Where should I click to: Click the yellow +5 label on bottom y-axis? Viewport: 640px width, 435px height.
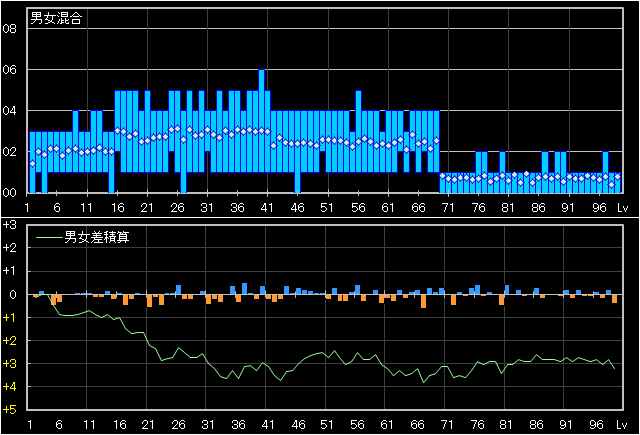pyautogui.click(x=9, y=409)
